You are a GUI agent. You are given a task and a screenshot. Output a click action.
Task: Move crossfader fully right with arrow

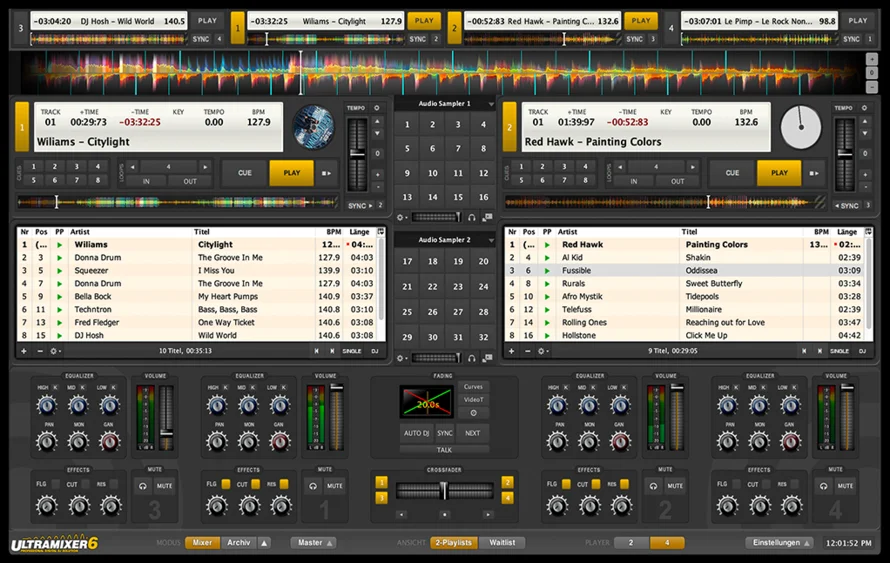[x=488, y=515]
